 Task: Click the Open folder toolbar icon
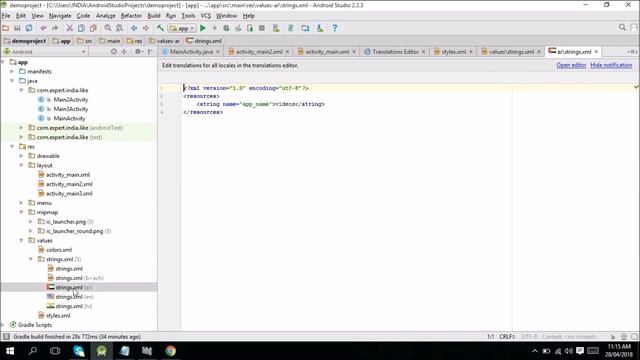(5, 28)
